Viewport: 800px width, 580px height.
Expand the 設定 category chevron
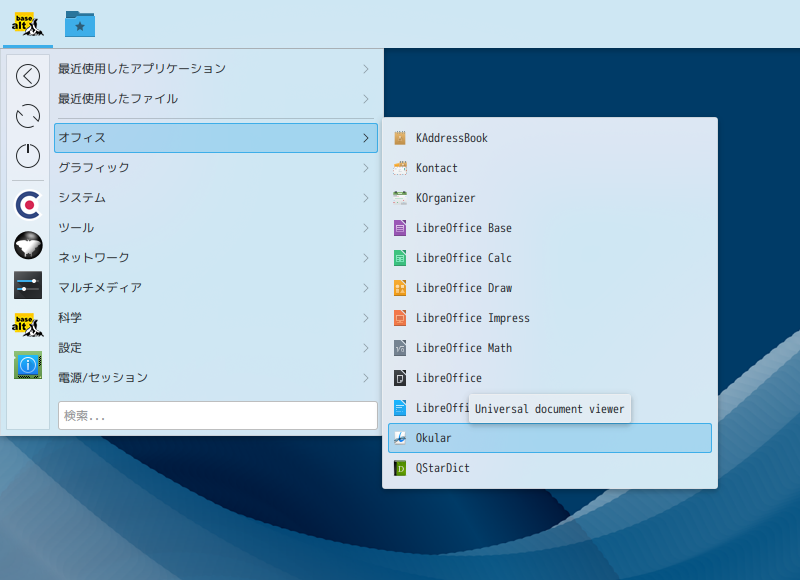[x=366, y=348]
